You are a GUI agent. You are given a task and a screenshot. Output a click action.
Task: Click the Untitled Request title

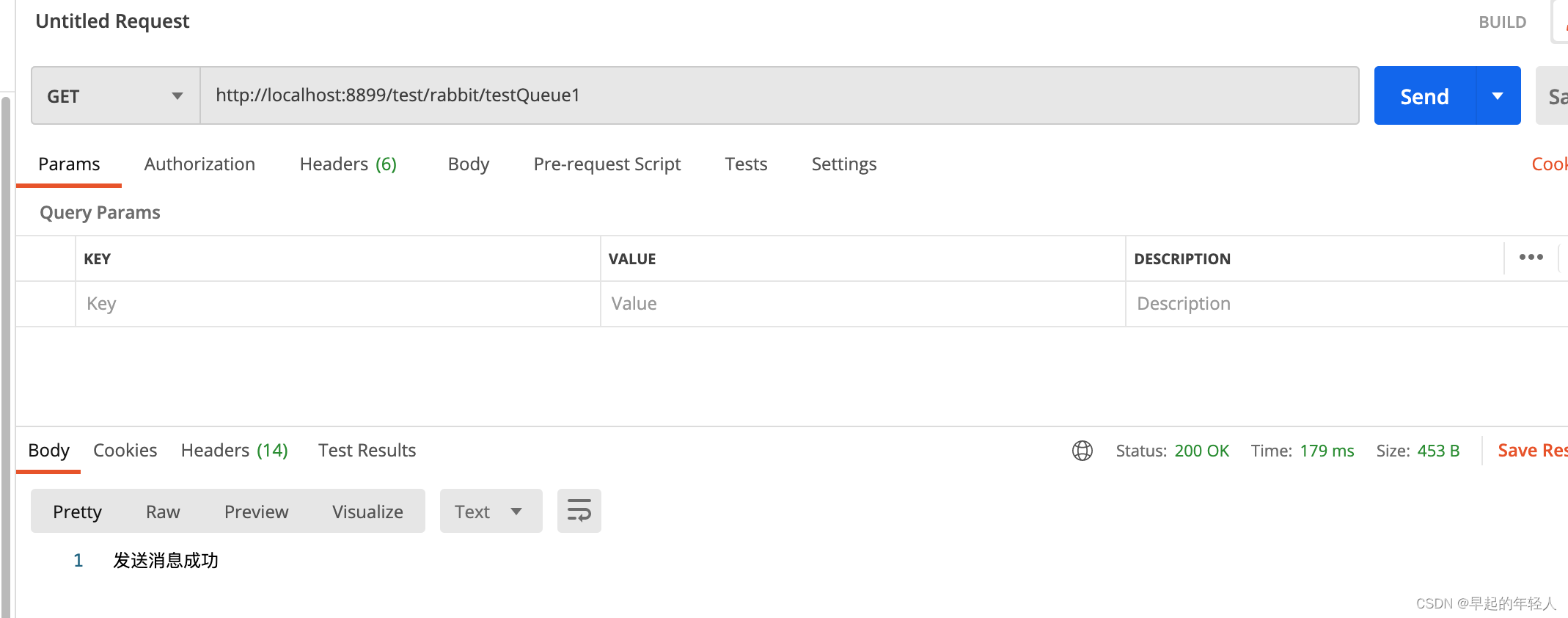(112, 21)
